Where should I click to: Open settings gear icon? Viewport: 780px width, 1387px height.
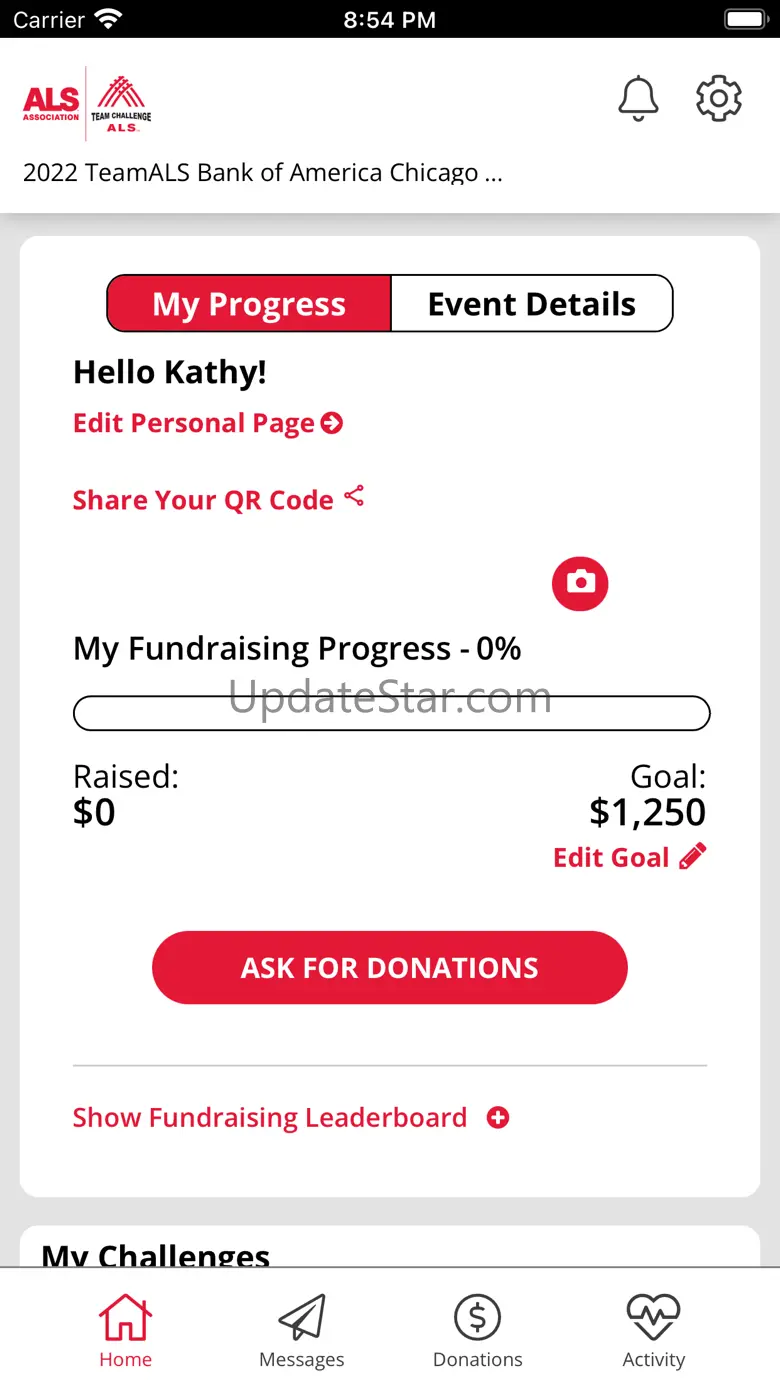[x=718, y=99]
